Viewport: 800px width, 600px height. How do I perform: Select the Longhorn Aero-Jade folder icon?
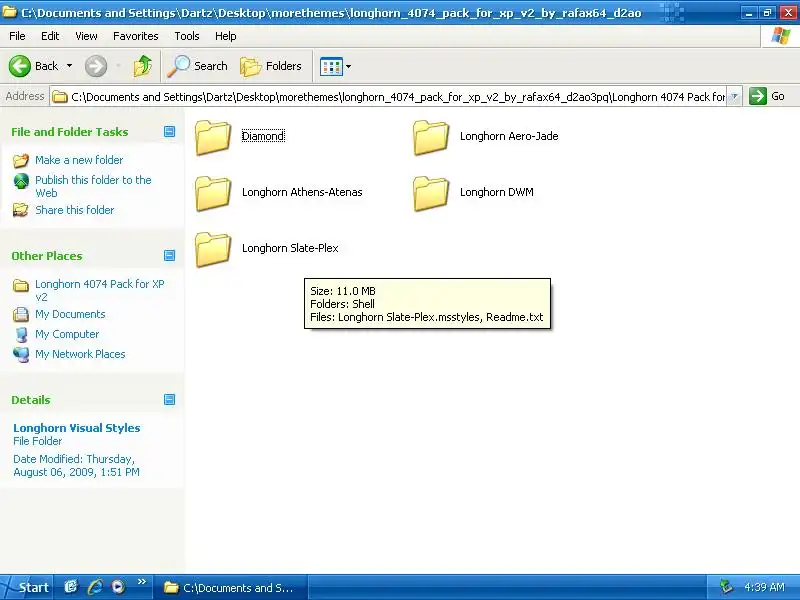[x=431, y=137]
